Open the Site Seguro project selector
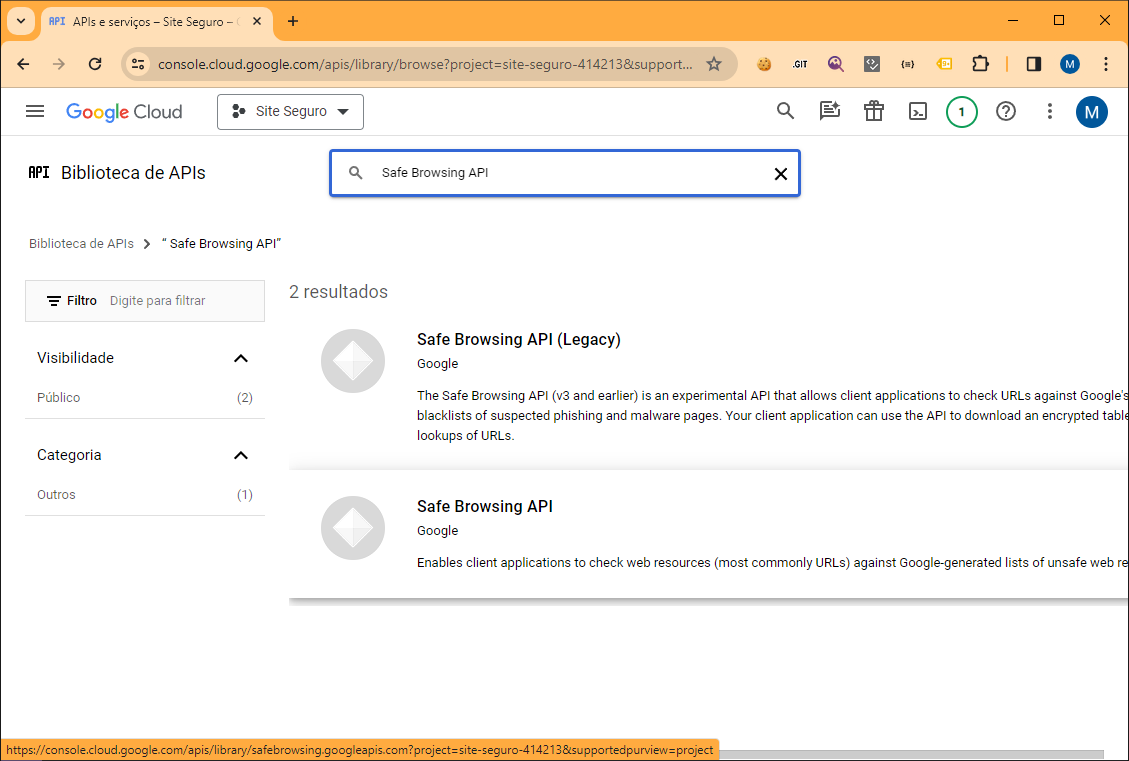 [290, 112]
